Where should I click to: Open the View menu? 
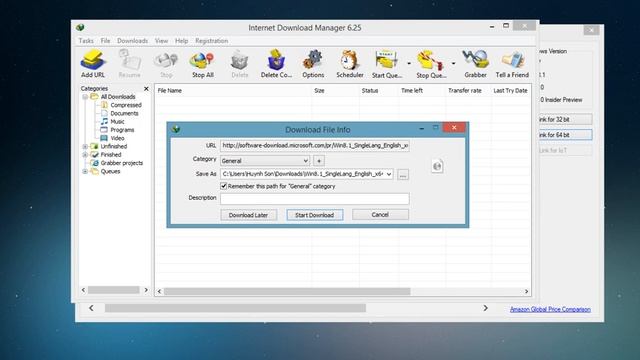click(161, 41)
